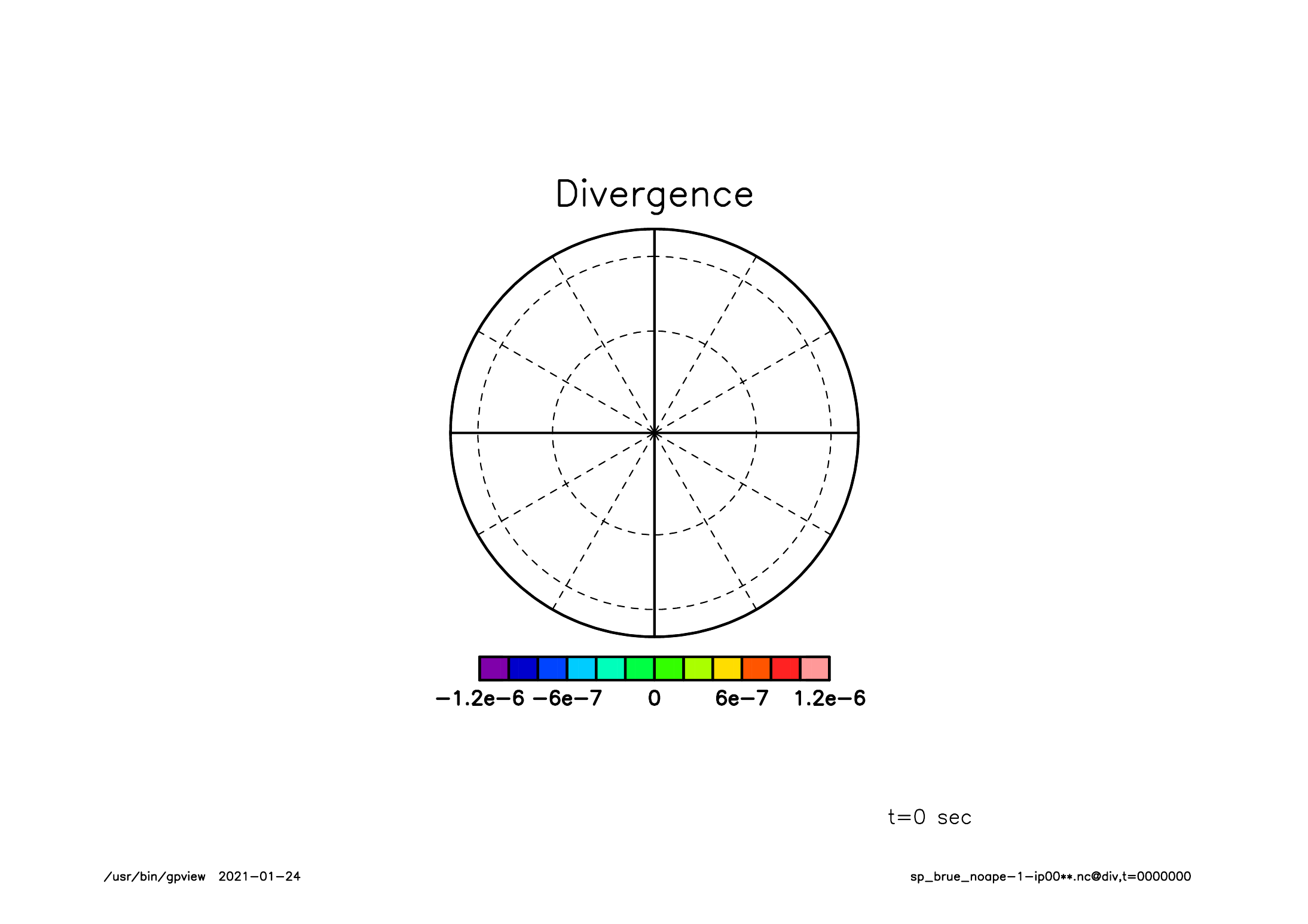Click the medium blue colorbar swatch

click(552, 668)
